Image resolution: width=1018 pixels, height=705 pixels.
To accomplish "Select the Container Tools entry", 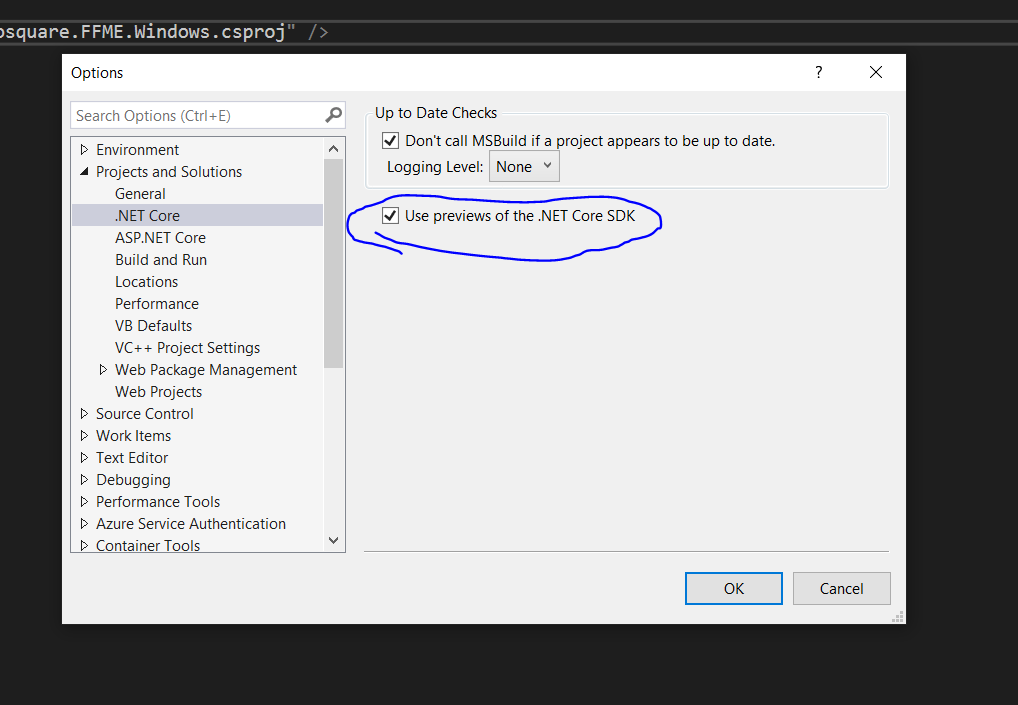I will 147,545.
